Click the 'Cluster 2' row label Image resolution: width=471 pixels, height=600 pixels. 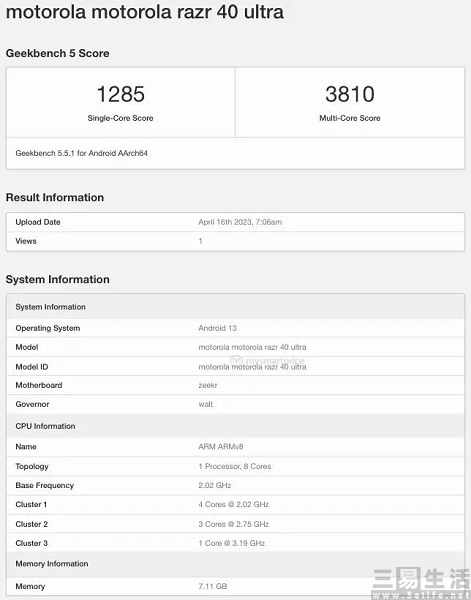(x=31, y=524)
